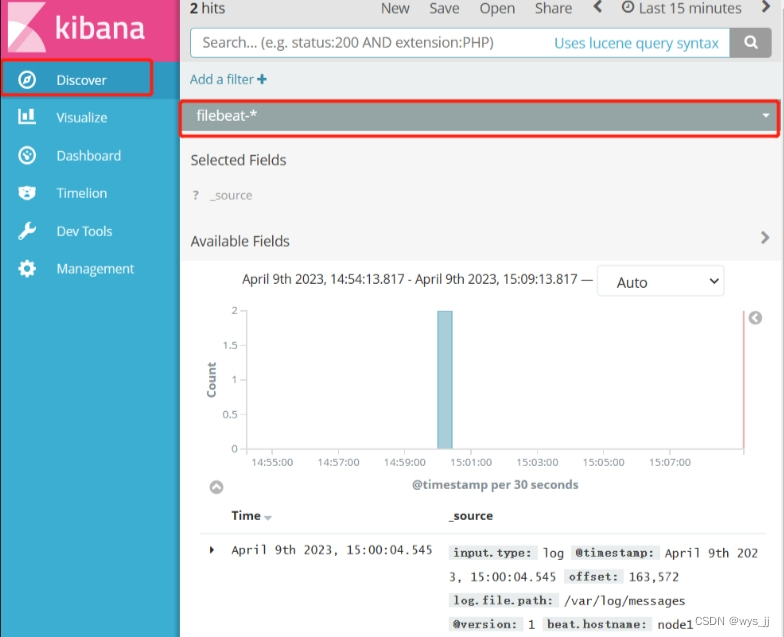Open the Visualize bar chart icon
Viewport: 784px width, 637px height.
click(x=27, y=117)
